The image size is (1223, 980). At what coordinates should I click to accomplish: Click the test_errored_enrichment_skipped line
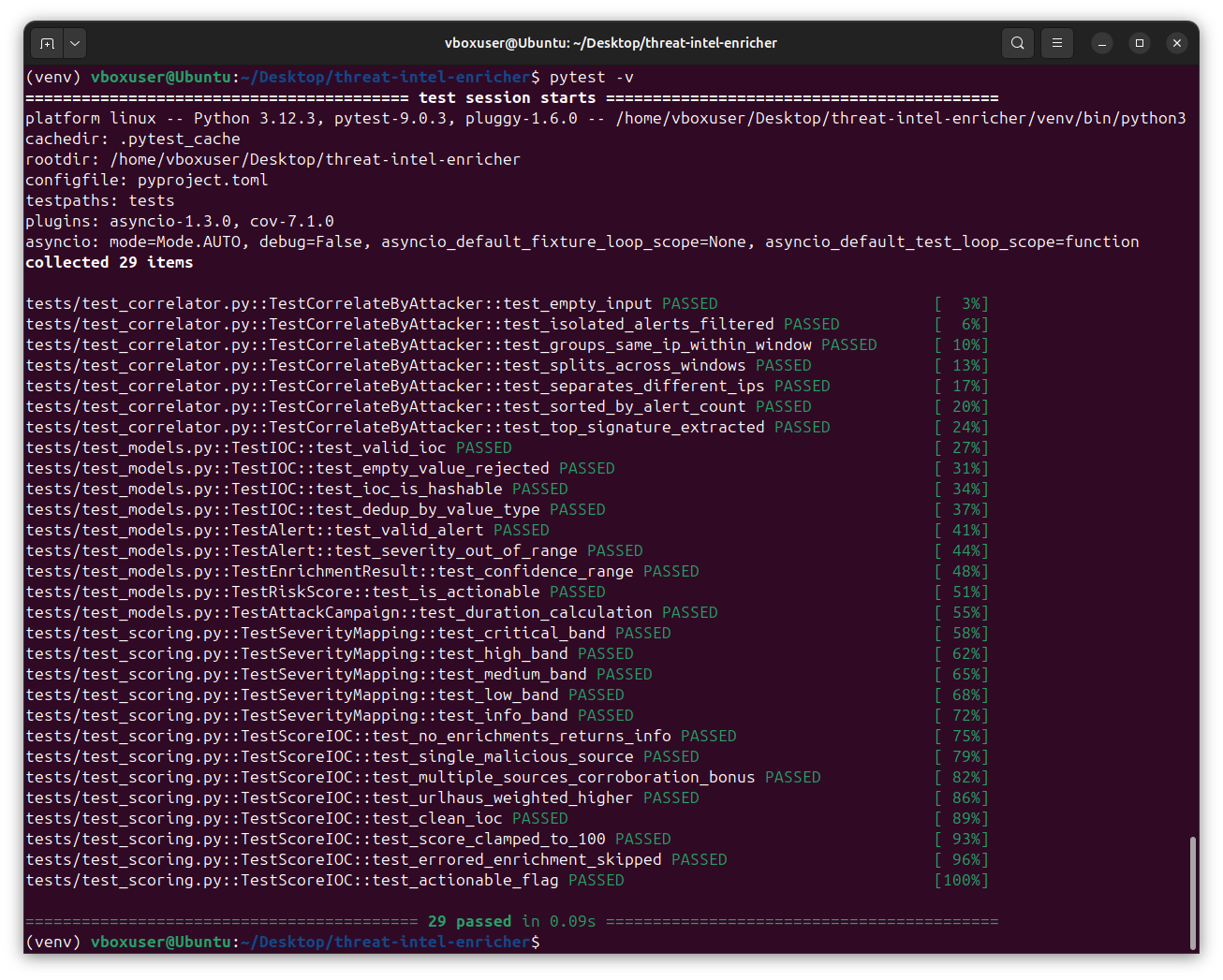(x=507, y=859)
